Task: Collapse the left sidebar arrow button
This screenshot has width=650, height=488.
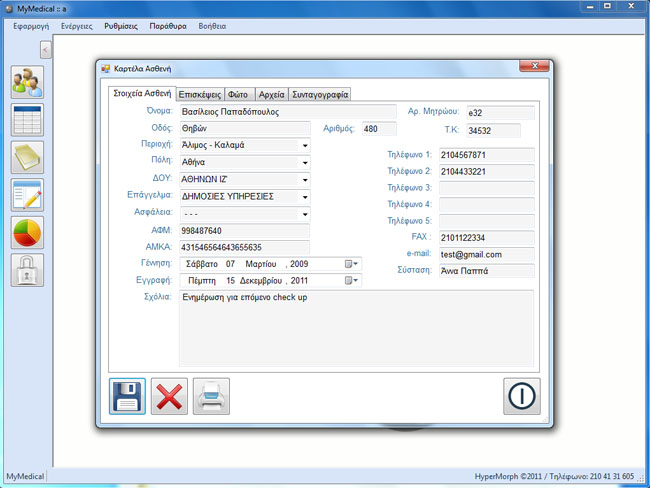Action: (45, 50)
